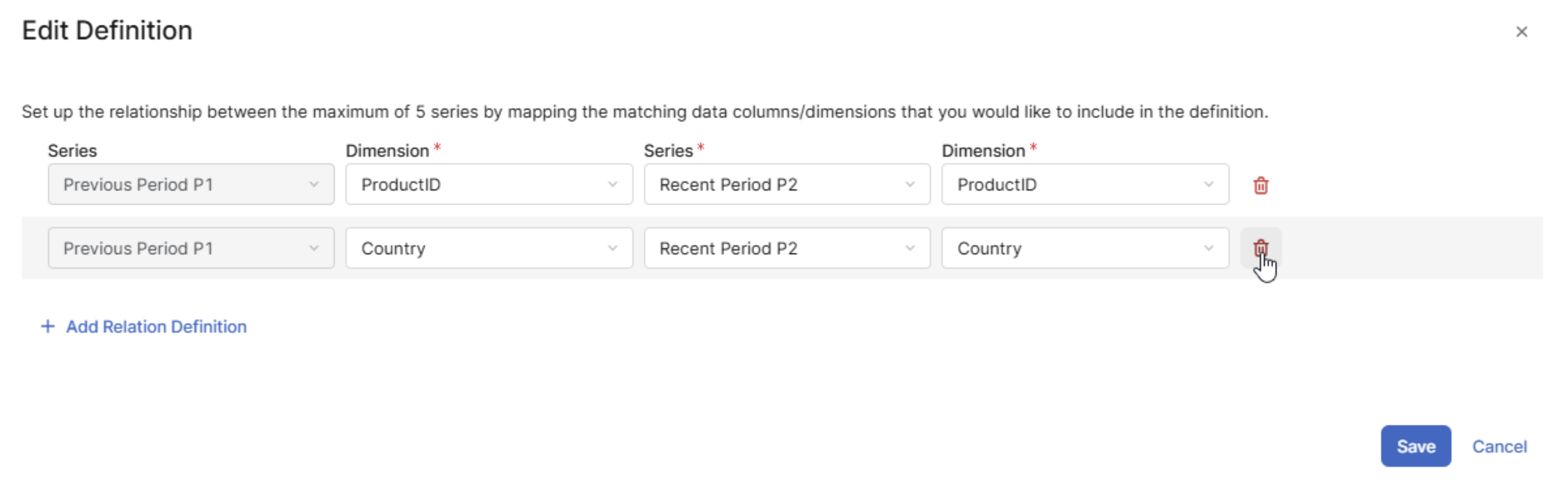Delete the Country relation row
Image resolution: width=1568 pixels, height=483 pixels.
click(1261, 248)
